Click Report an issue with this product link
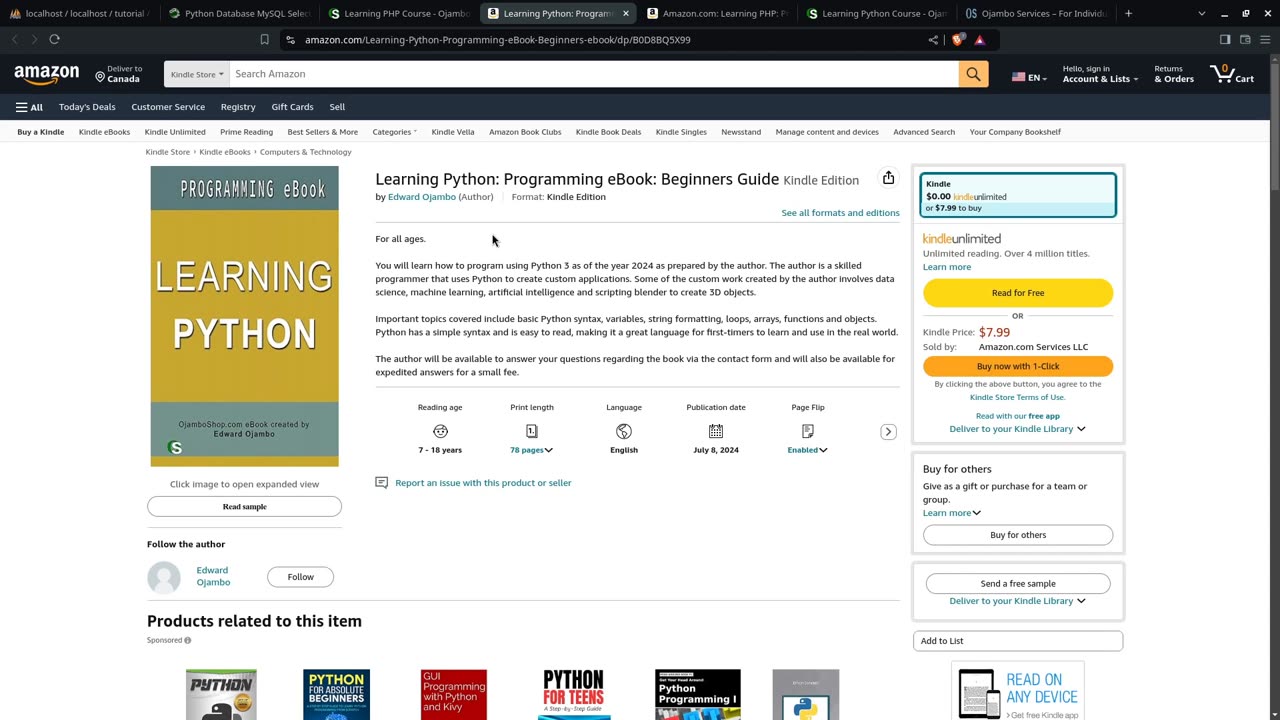 pyautogui.click(x=483, y=483)
